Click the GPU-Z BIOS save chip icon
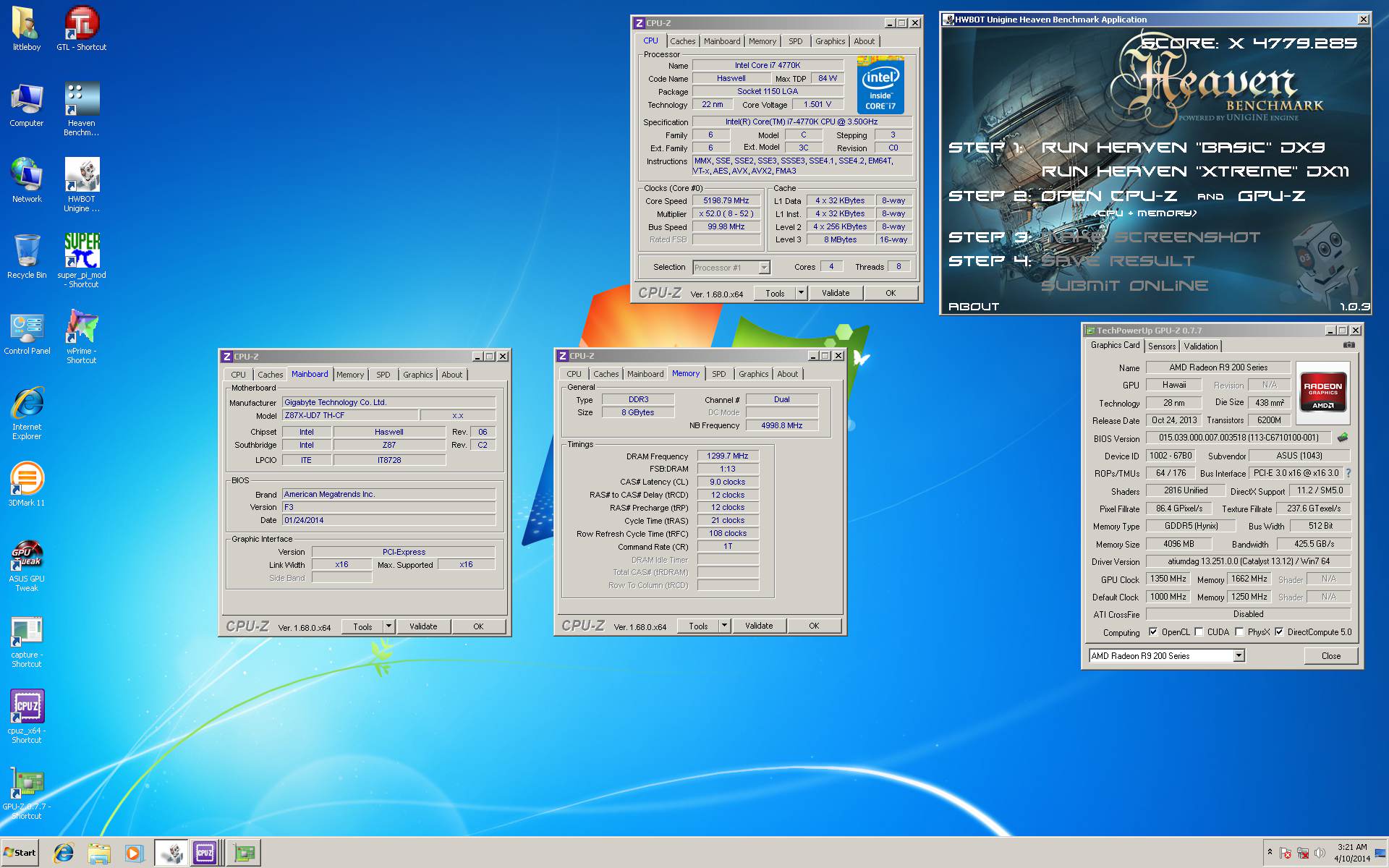 coord(1343,438)
